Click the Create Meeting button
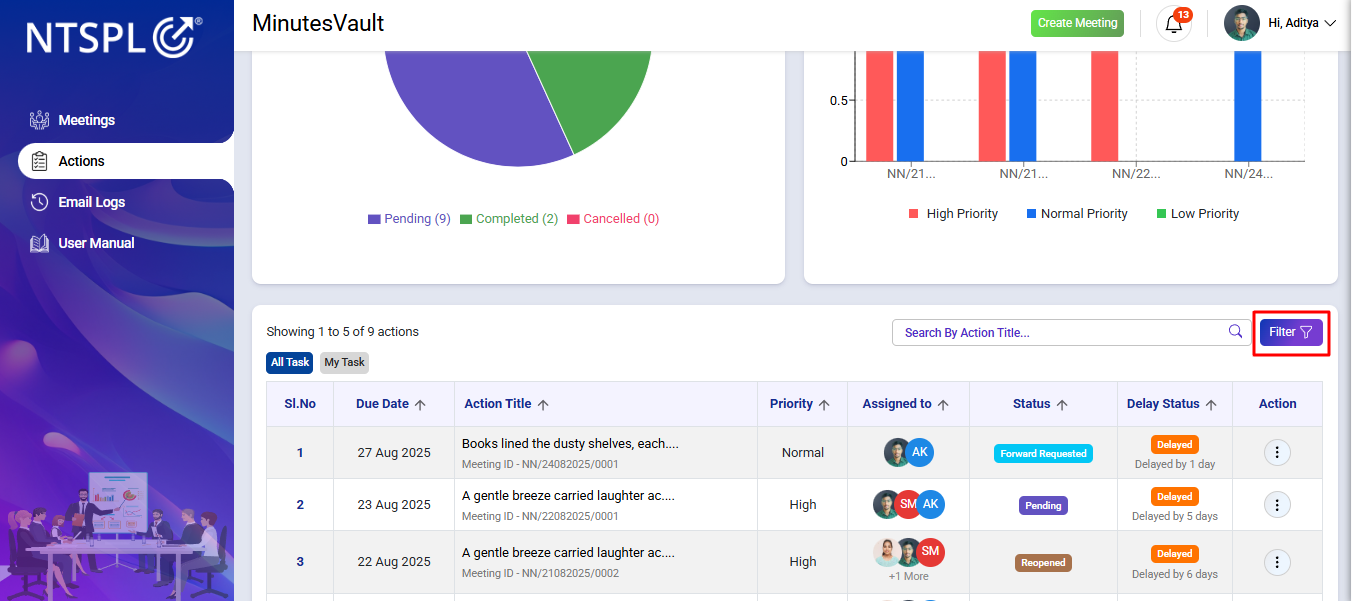The width and height of the screenshot is (1352, 601). 1077,23
